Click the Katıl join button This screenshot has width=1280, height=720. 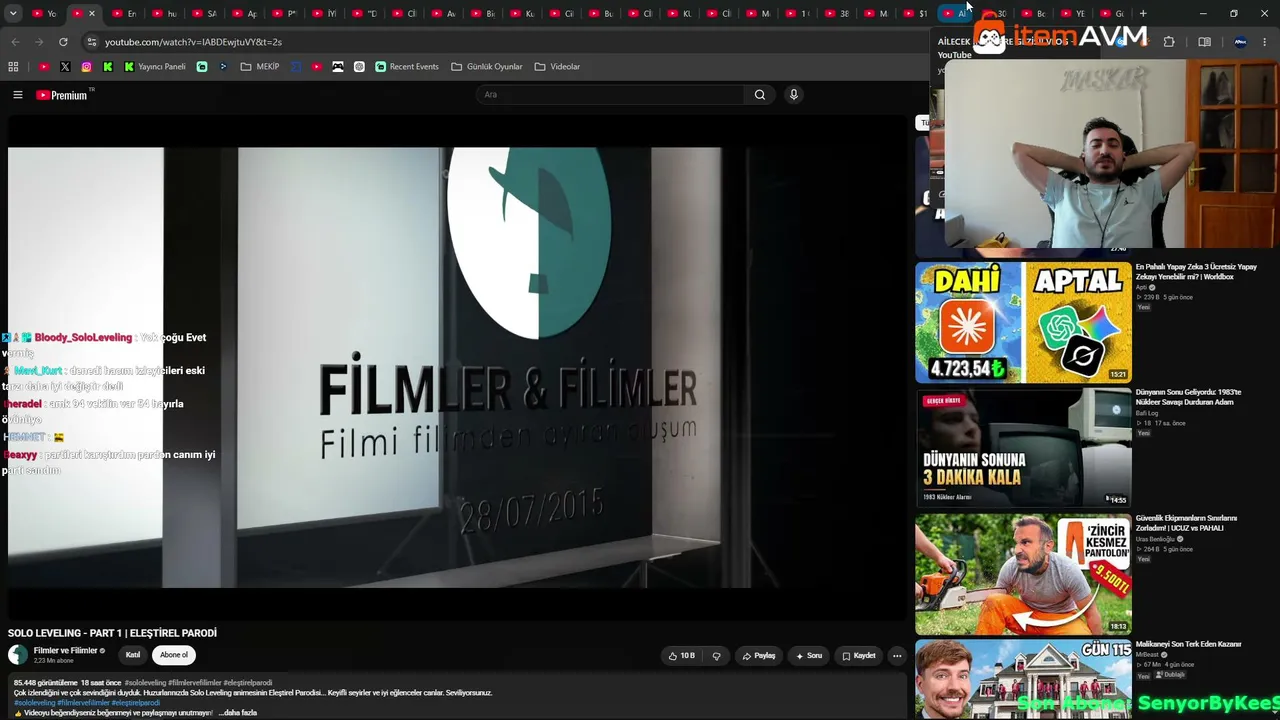tap(133, 655)
